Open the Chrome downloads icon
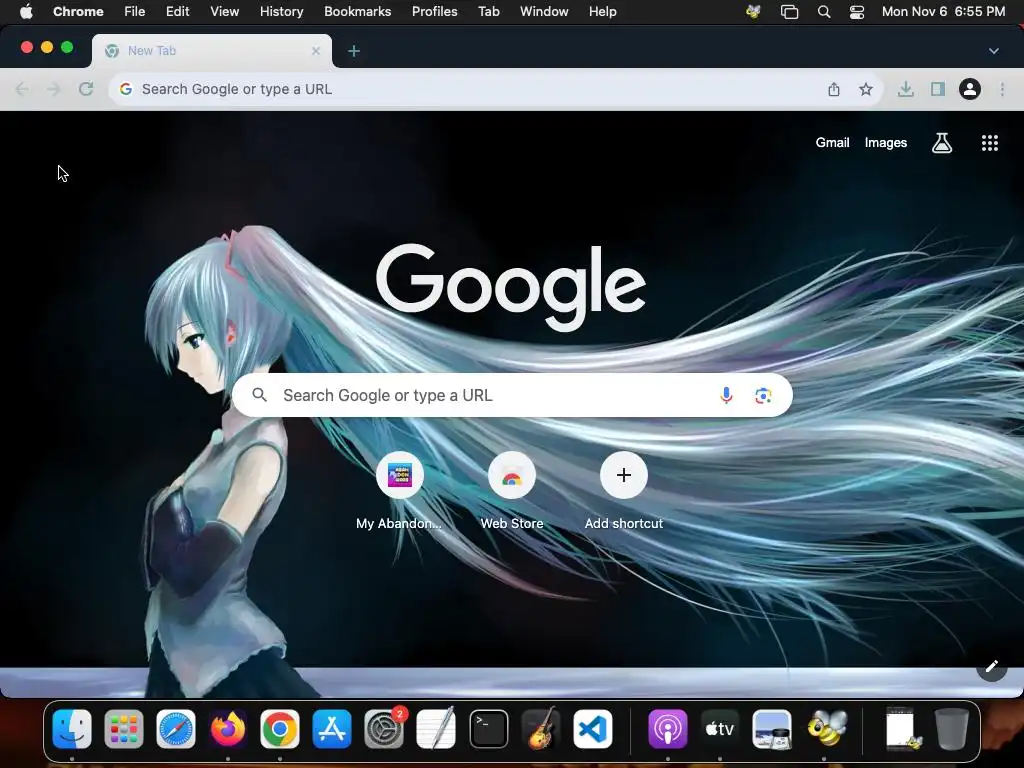Viewport: 1024px width, 768px height. 906,89
